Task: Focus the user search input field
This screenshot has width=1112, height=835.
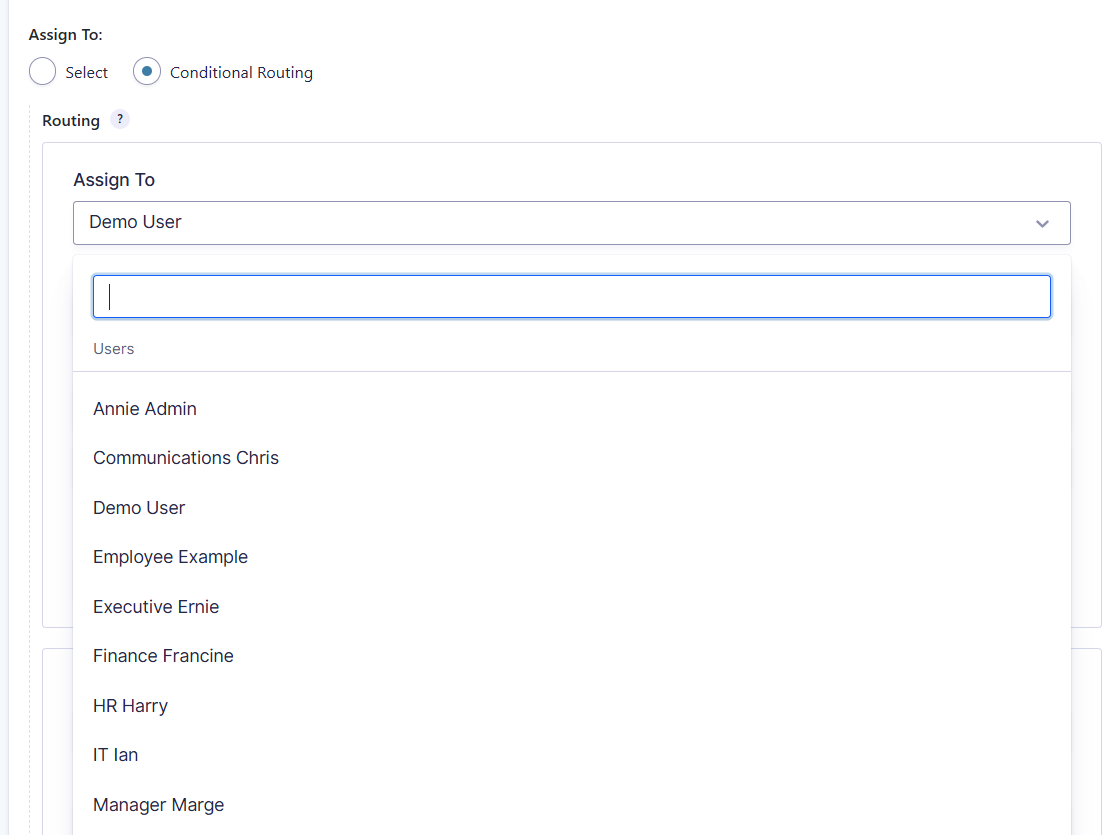Action: click(x=571, y=297)
